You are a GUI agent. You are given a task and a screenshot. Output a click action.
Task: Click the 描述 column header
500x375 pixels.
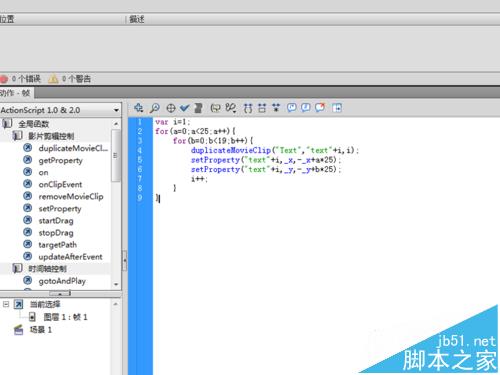[x=137, y=19]
